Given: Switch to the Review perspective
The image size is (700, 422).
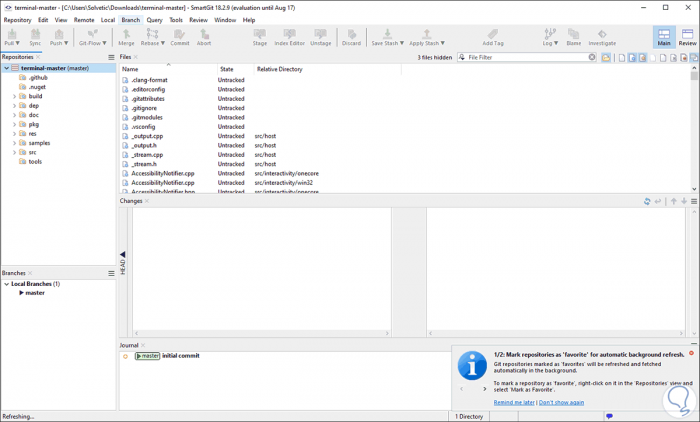Looking at the screenshot, I should [x=688, y=37].
